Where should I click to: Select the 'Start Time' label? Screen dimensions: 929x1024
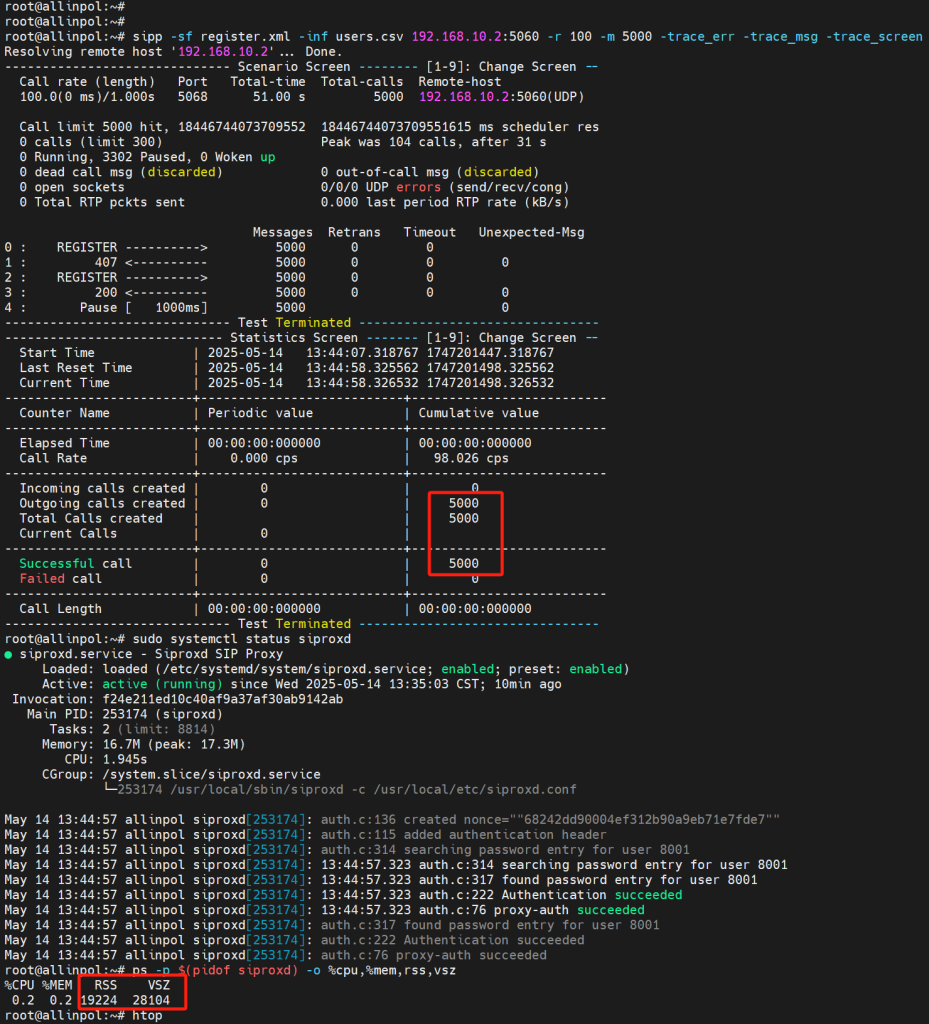57,353
